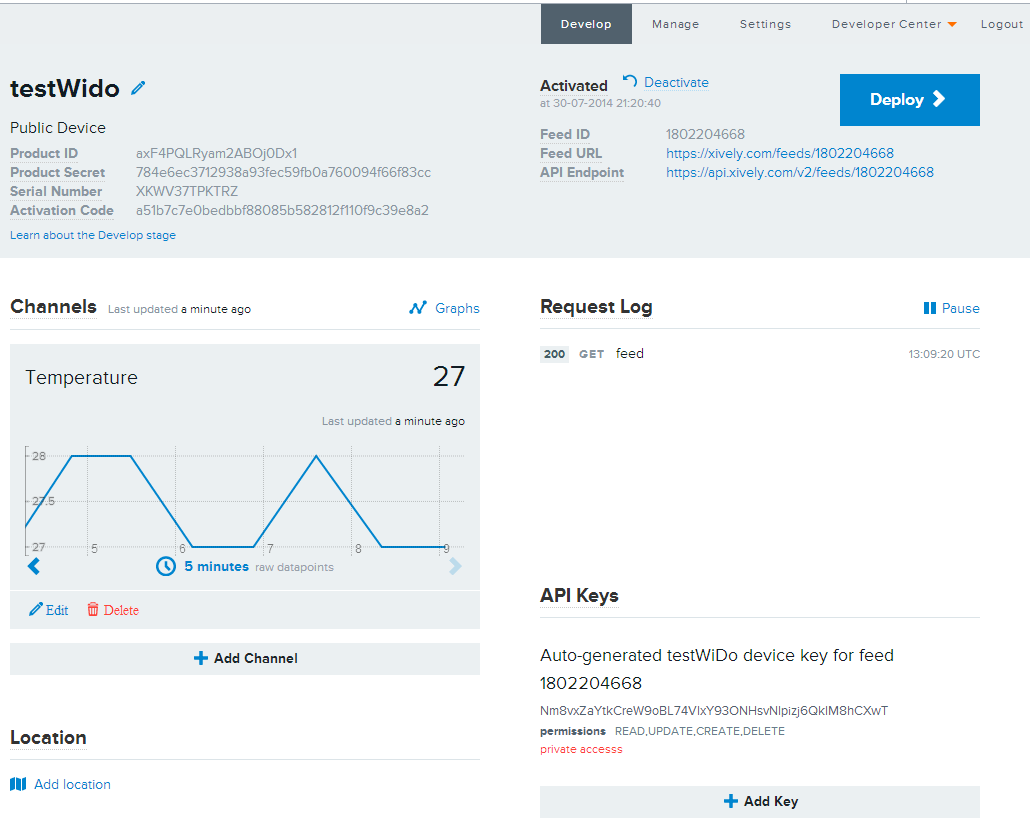1030x827 pixels.
Task: Open the xively.com feed URL link
Action: tap(780, 153)
